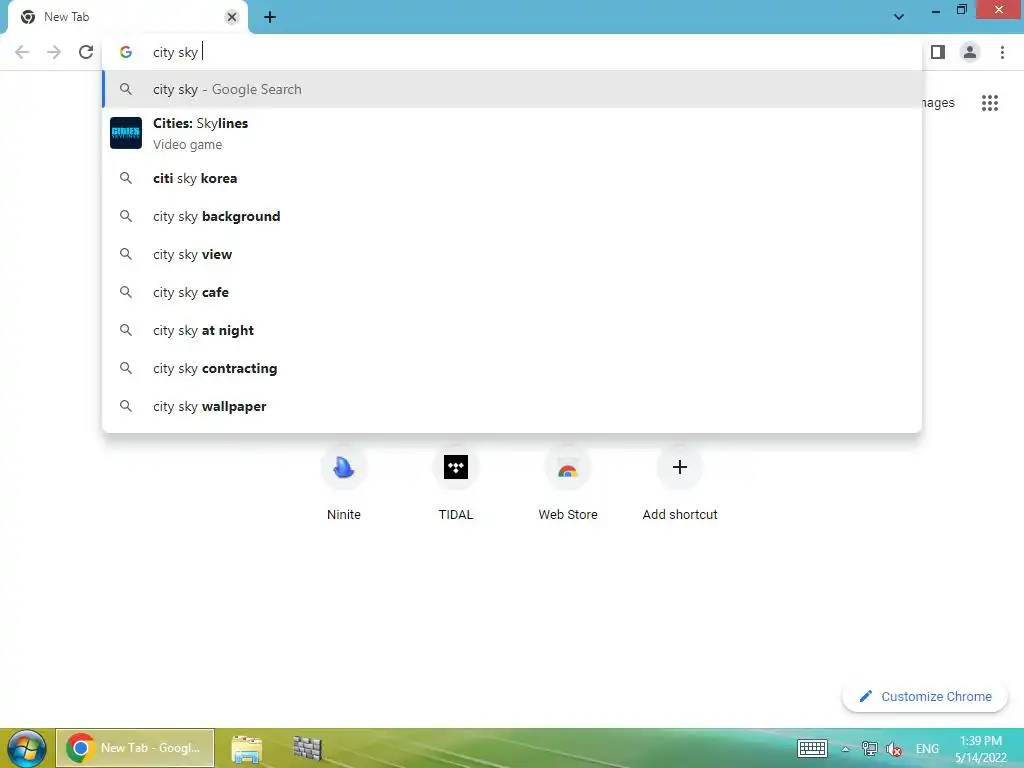The width and height of the screenshot is (1024, 768).
Task: Click the Add shortcut plus tile
Action: click(680, 482)
